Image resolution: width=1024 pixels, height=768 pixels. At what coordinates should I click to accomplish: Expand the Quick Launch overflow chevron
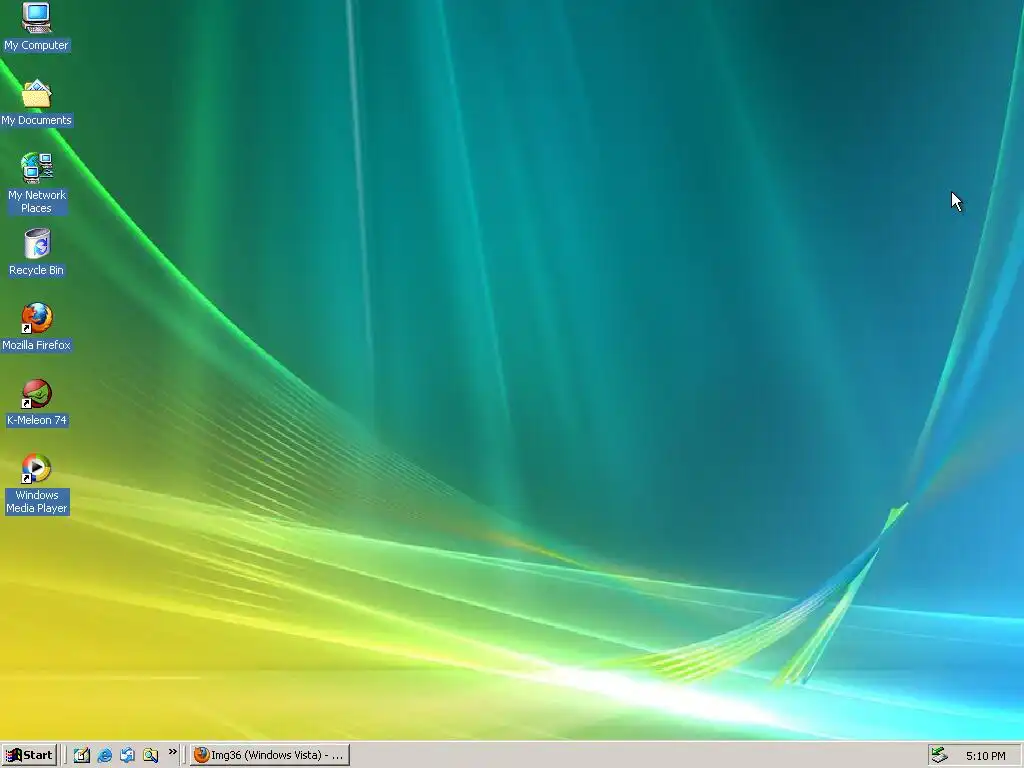click(172, 752)
